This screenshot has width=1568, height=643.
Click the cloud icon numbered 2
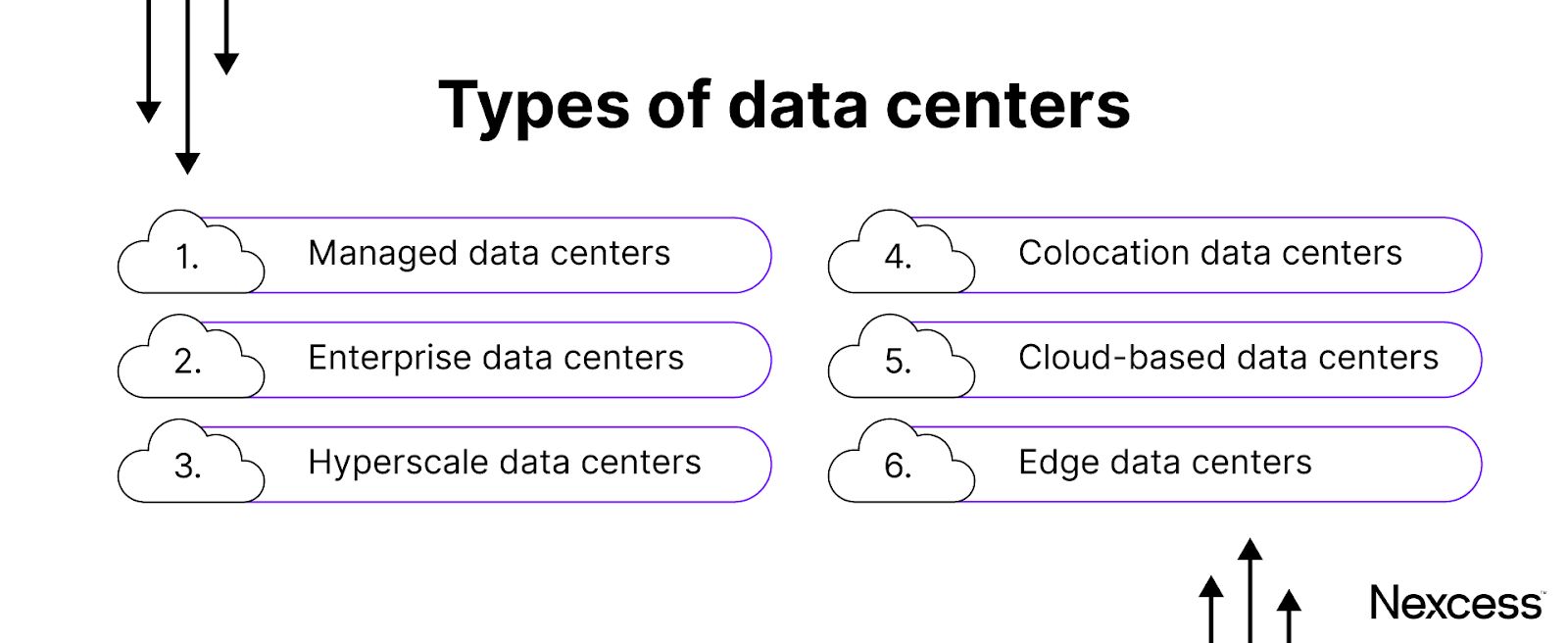[x=191, y=357]
